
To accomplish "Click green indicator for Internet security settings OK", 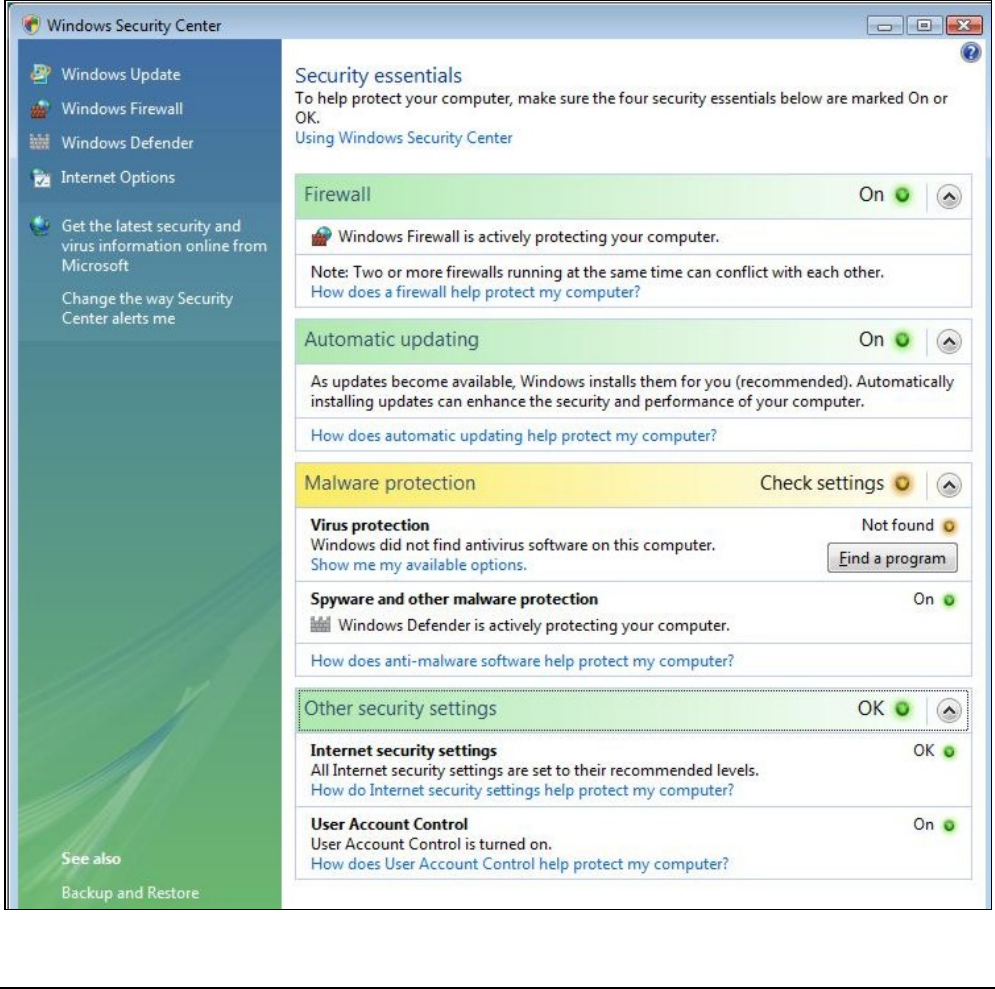I will [x=949, y=752].
